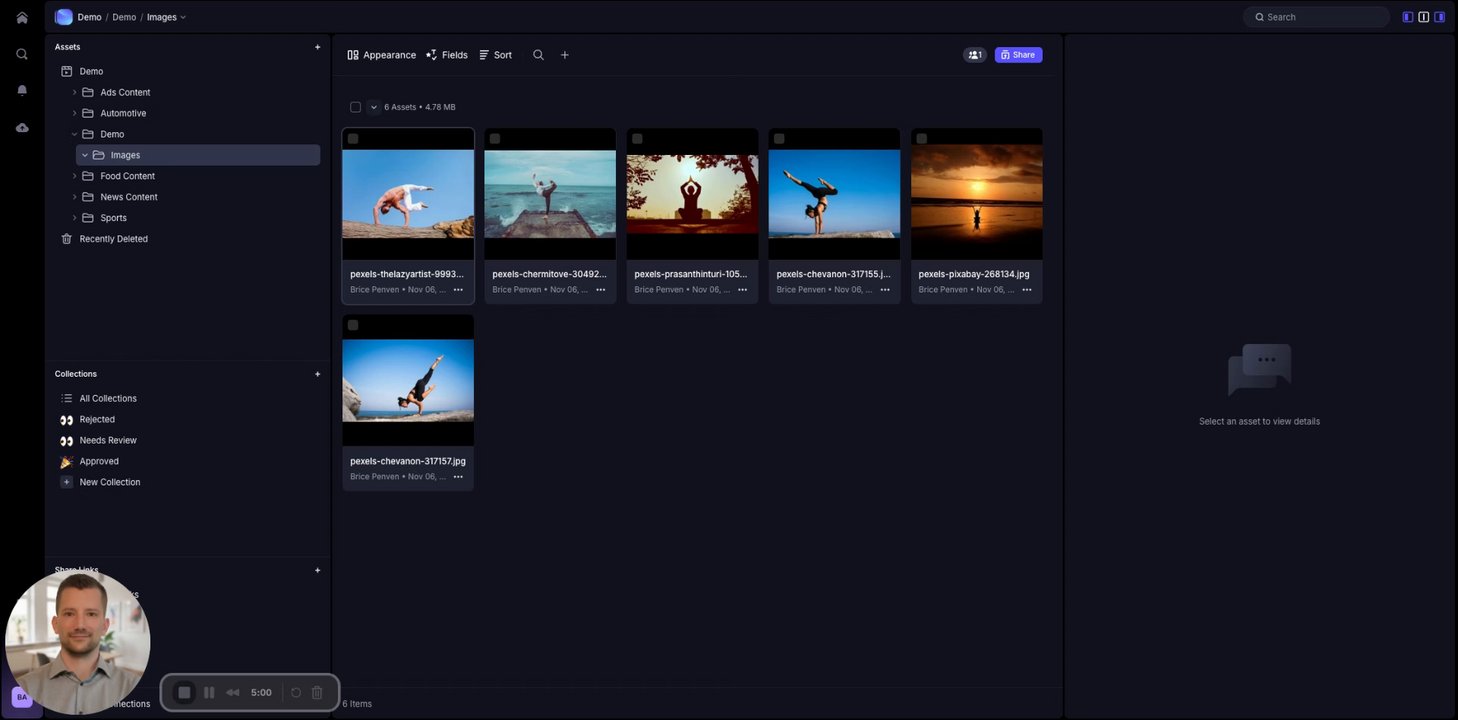The height and width of the screenshot is (720, 1458).
Task: Click 'Select an asset to view details' text
Action: click(1259, 422)
